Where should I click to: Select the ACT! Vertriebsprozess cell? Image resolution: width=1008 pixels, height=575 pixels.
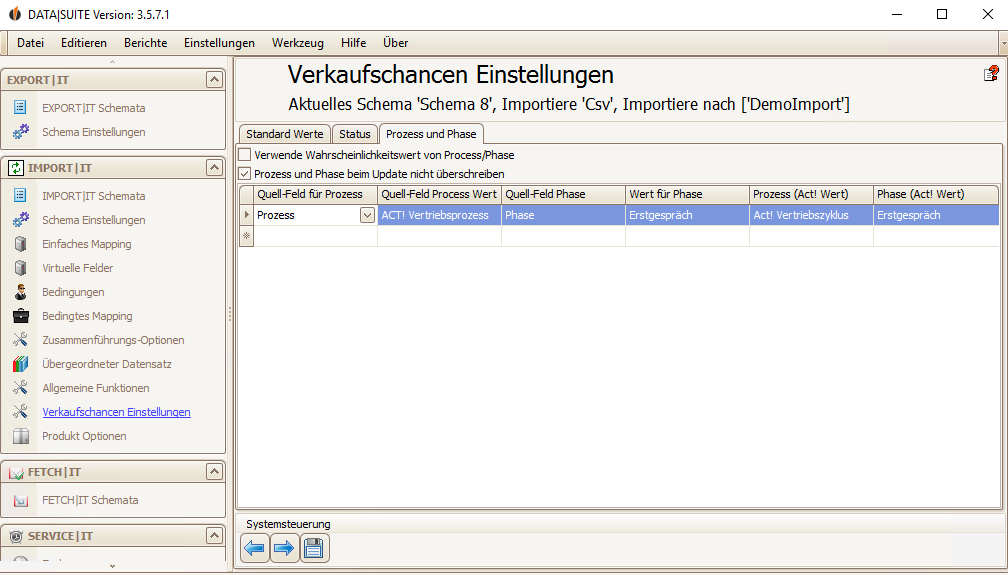439,215
